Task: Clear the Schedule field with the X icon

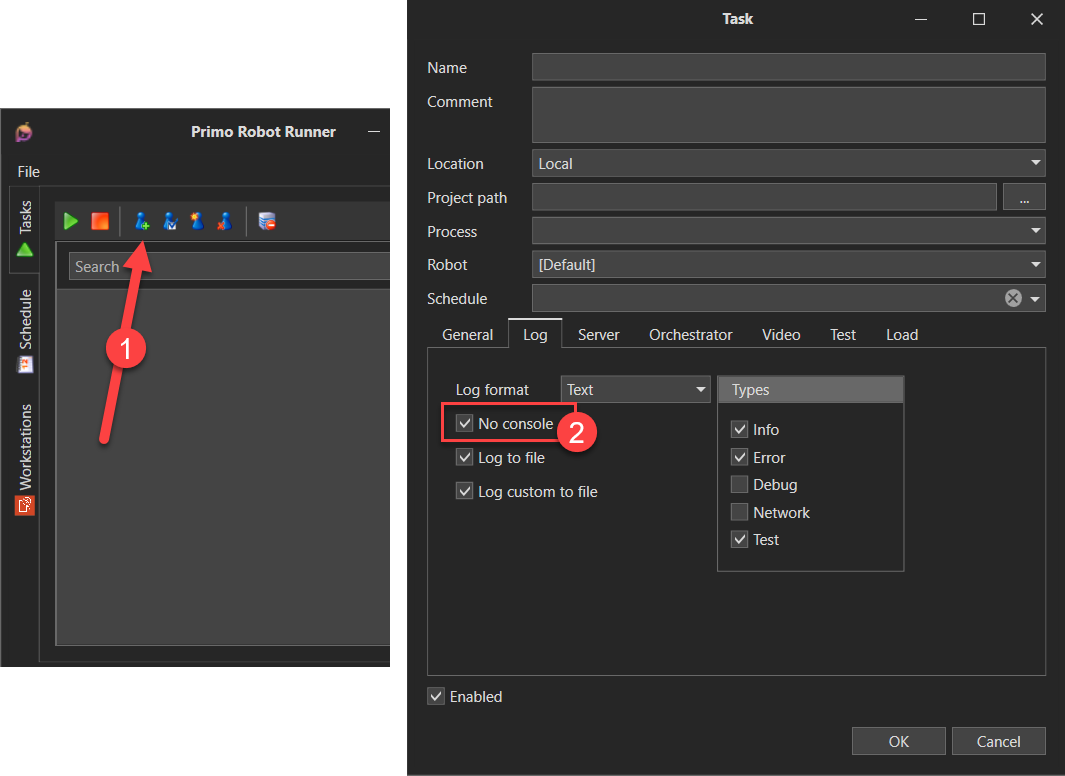Action: [x=1013, y=298]
